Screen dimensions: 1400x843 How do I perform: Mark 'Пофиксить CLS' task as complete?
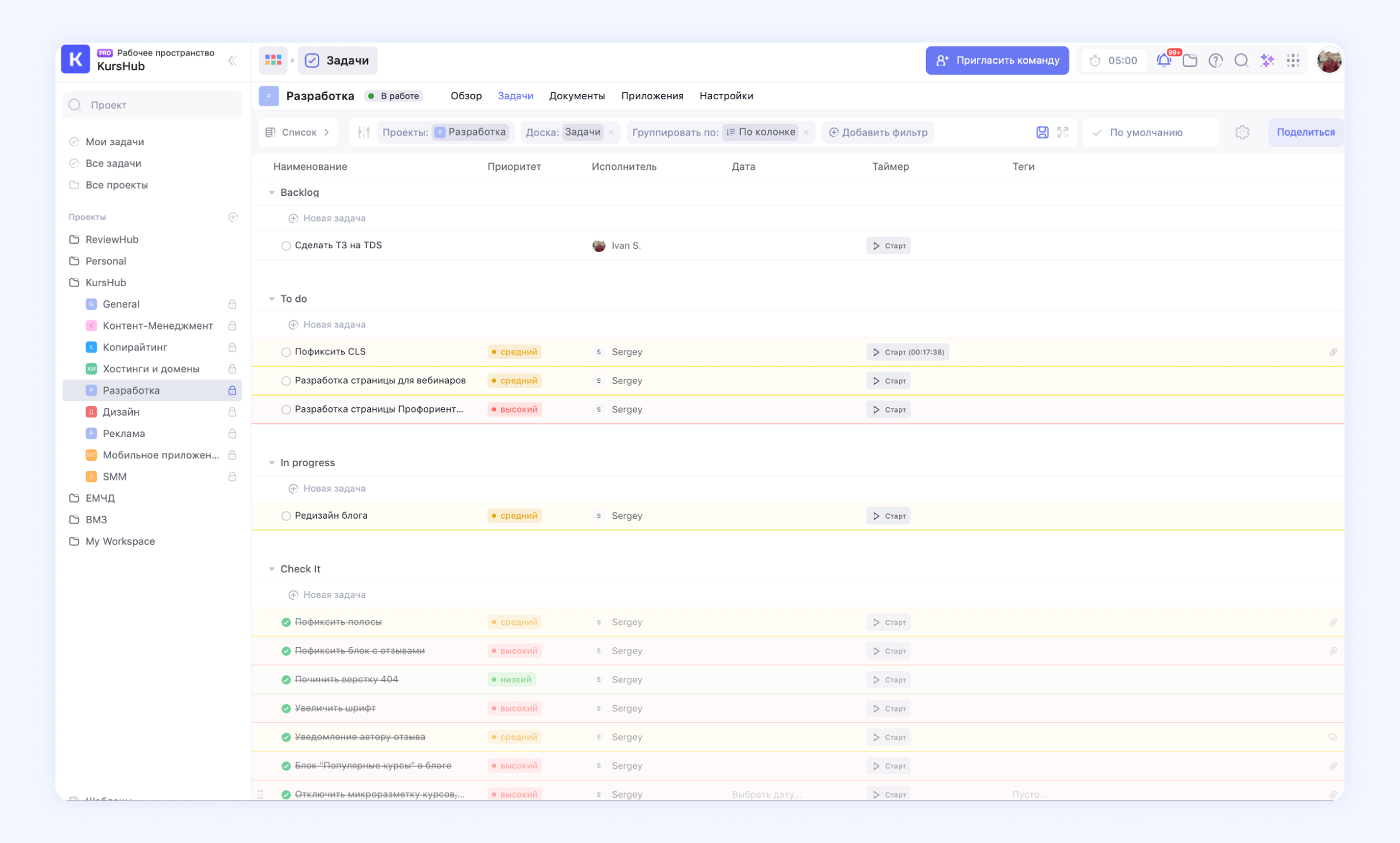click(x=286, y=352)
